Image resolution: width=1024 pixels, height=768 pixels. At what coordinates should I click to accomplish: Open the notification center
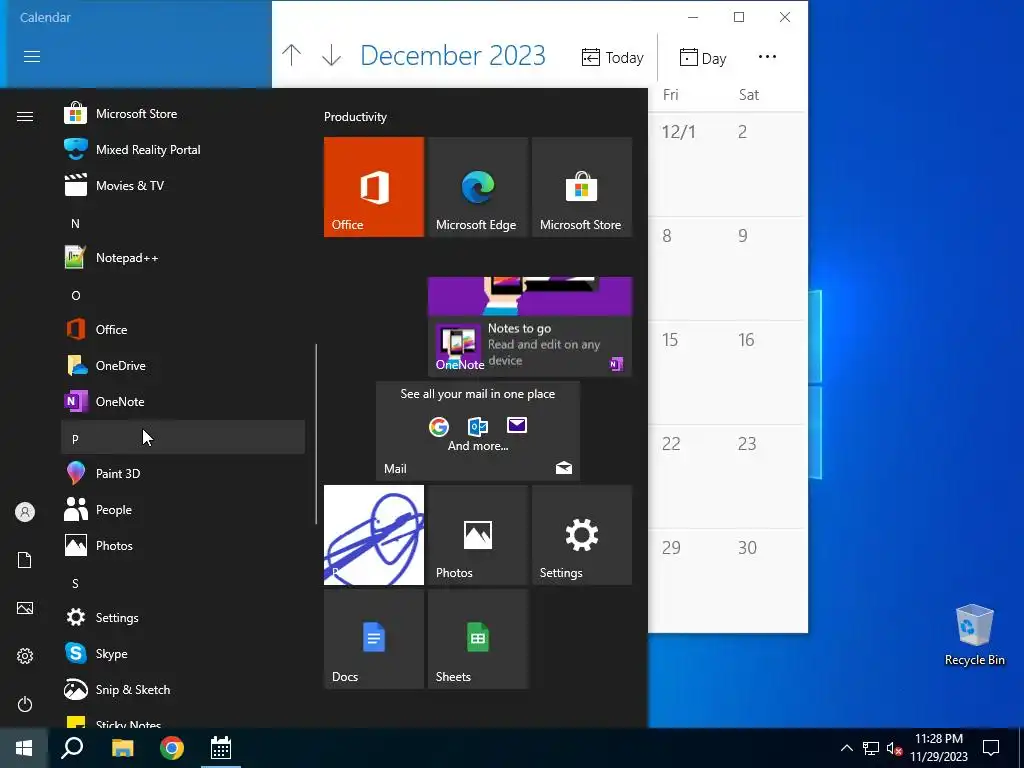(x=991, y=748)
